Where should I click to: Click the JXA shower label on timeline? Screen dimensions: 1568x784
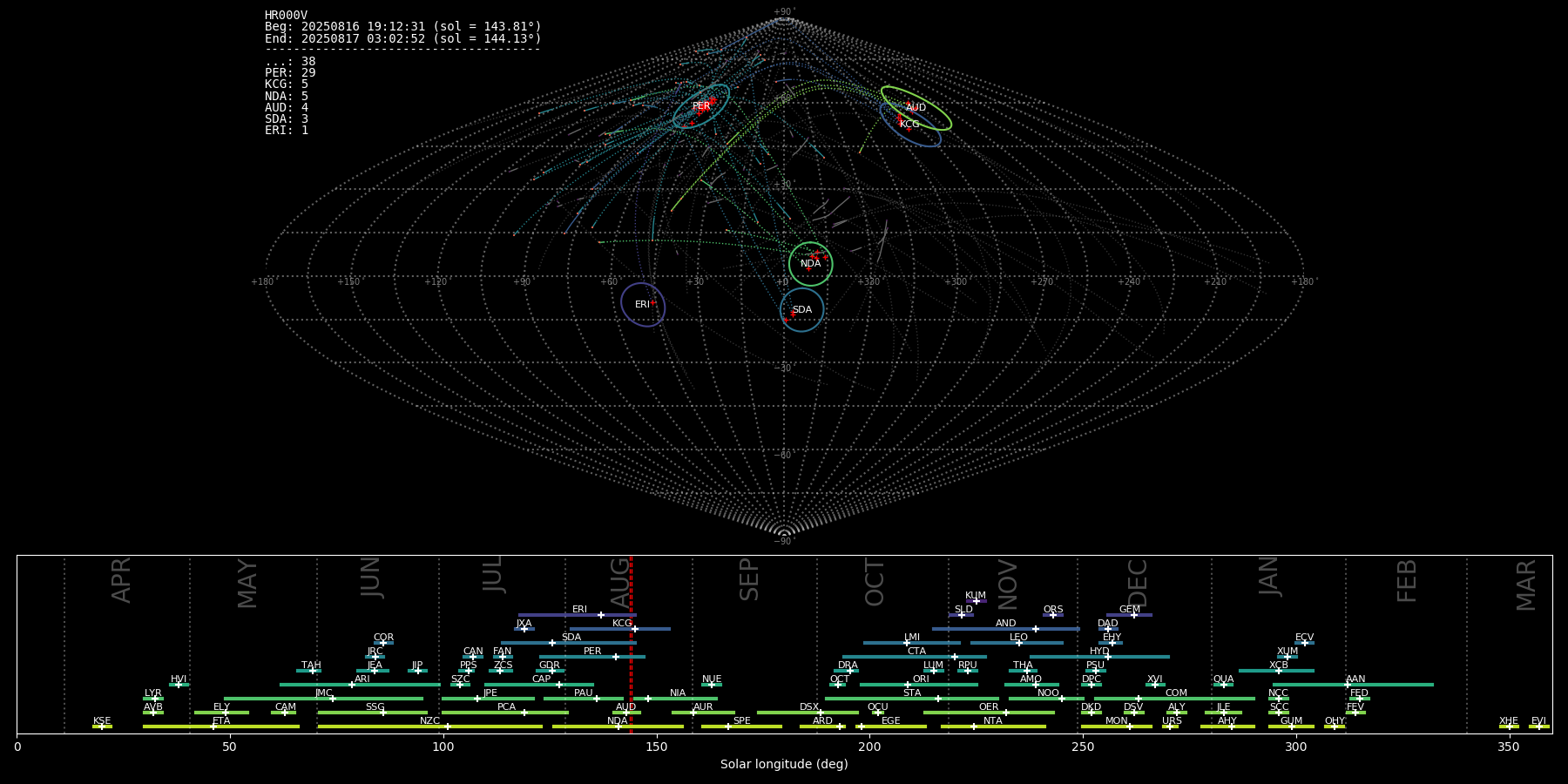524,624
